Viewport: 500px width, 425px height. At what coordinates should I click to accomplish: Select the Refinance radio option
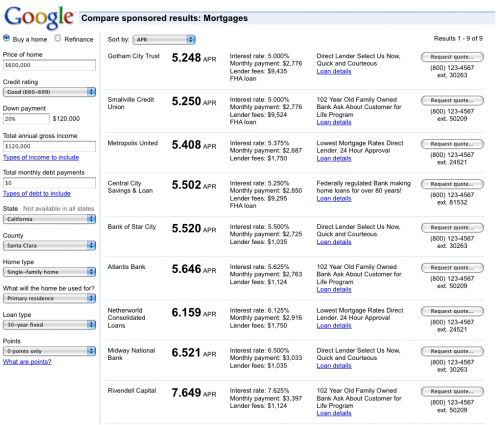click(58, 38)
